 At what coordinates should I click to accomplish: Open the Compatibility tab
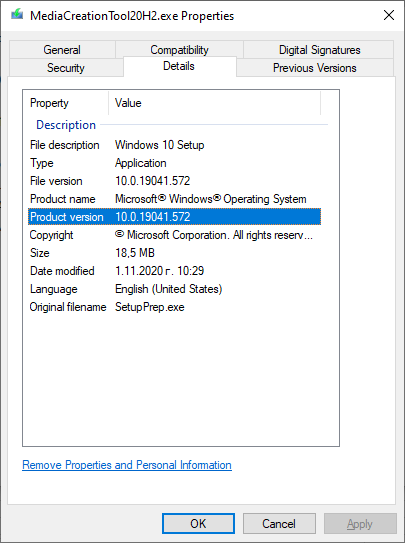pos(179,50)
